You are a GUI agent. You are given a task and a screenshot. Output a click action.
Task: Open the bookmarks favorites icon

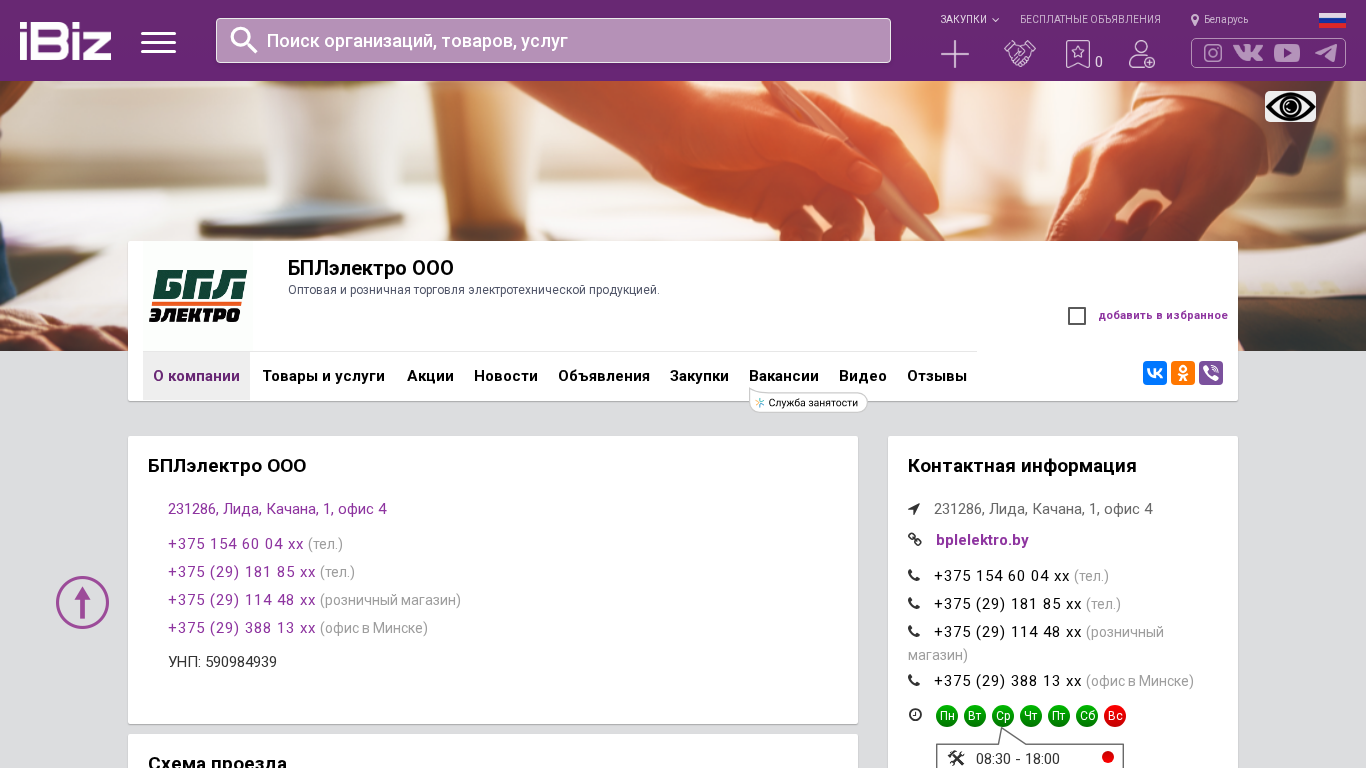[x=1077, y=54]
